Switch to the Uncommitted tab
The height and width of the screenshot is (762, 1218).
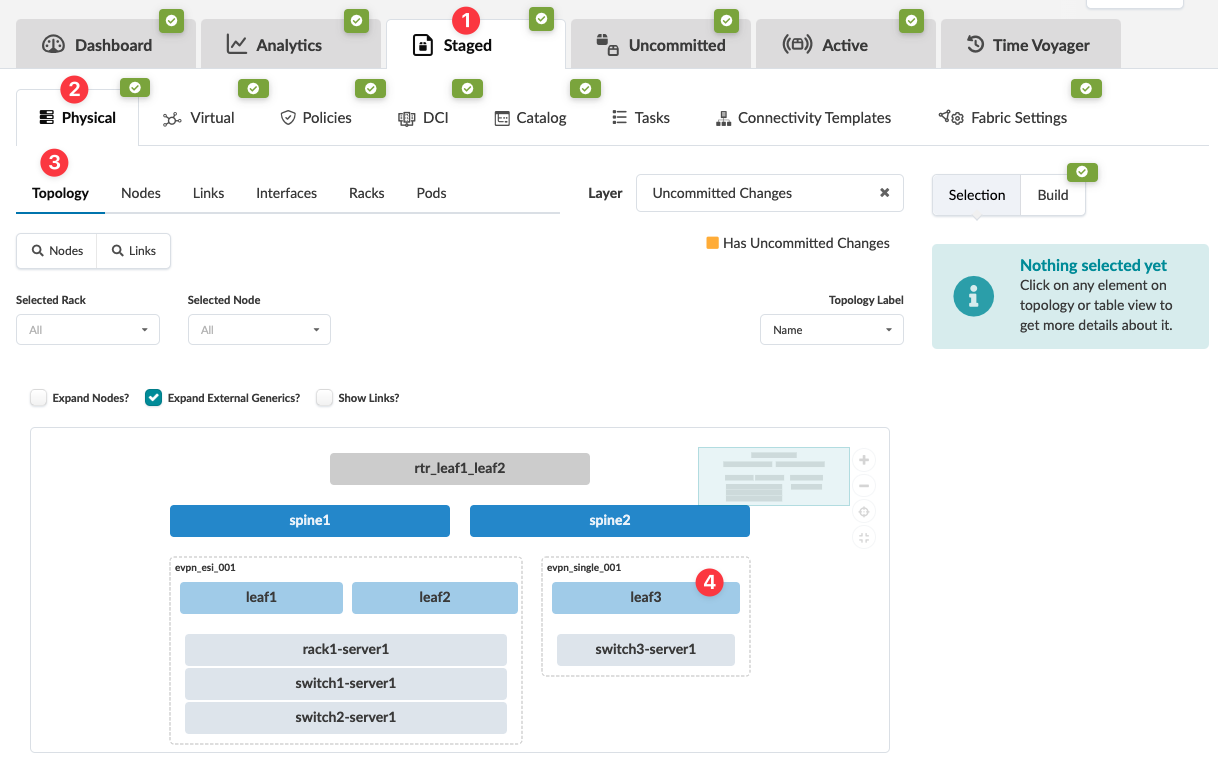661,45
